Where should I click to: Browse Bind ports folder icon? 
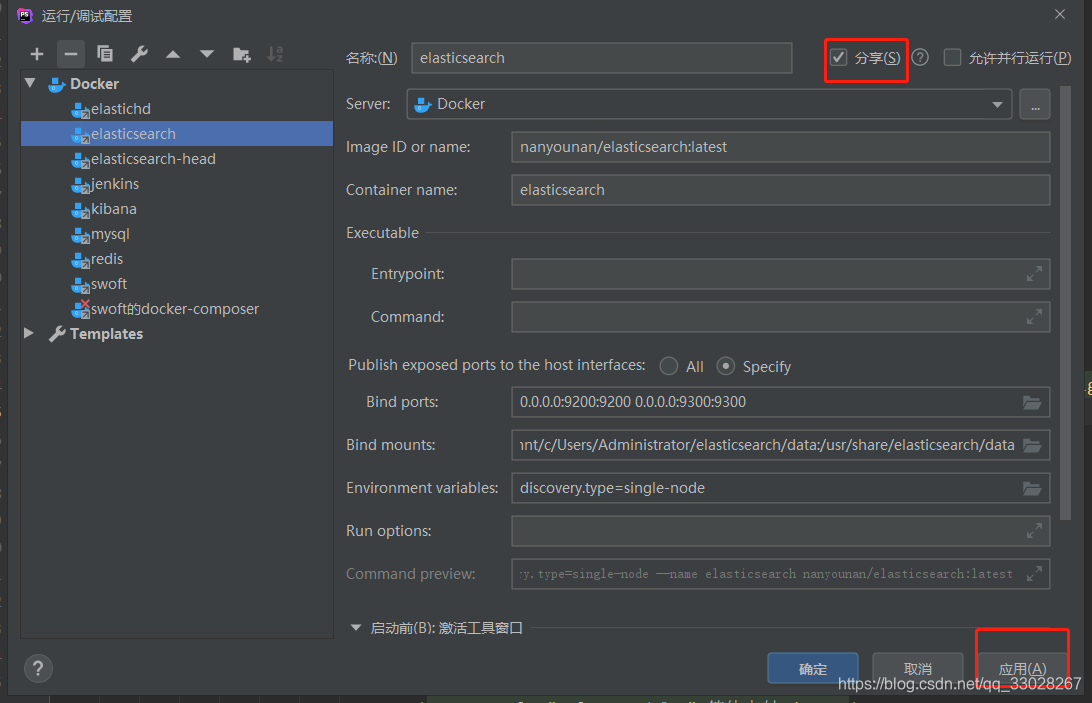[1032, 402]
